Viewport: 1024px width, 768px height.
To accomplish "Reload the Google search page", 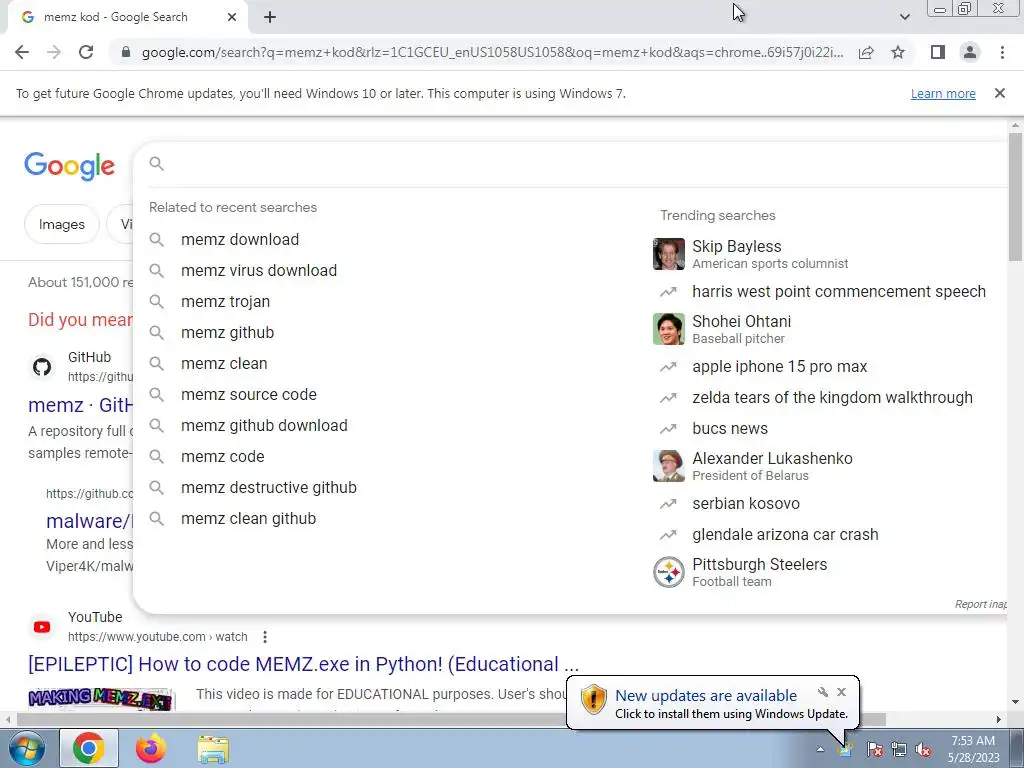I will coord(86,52).
